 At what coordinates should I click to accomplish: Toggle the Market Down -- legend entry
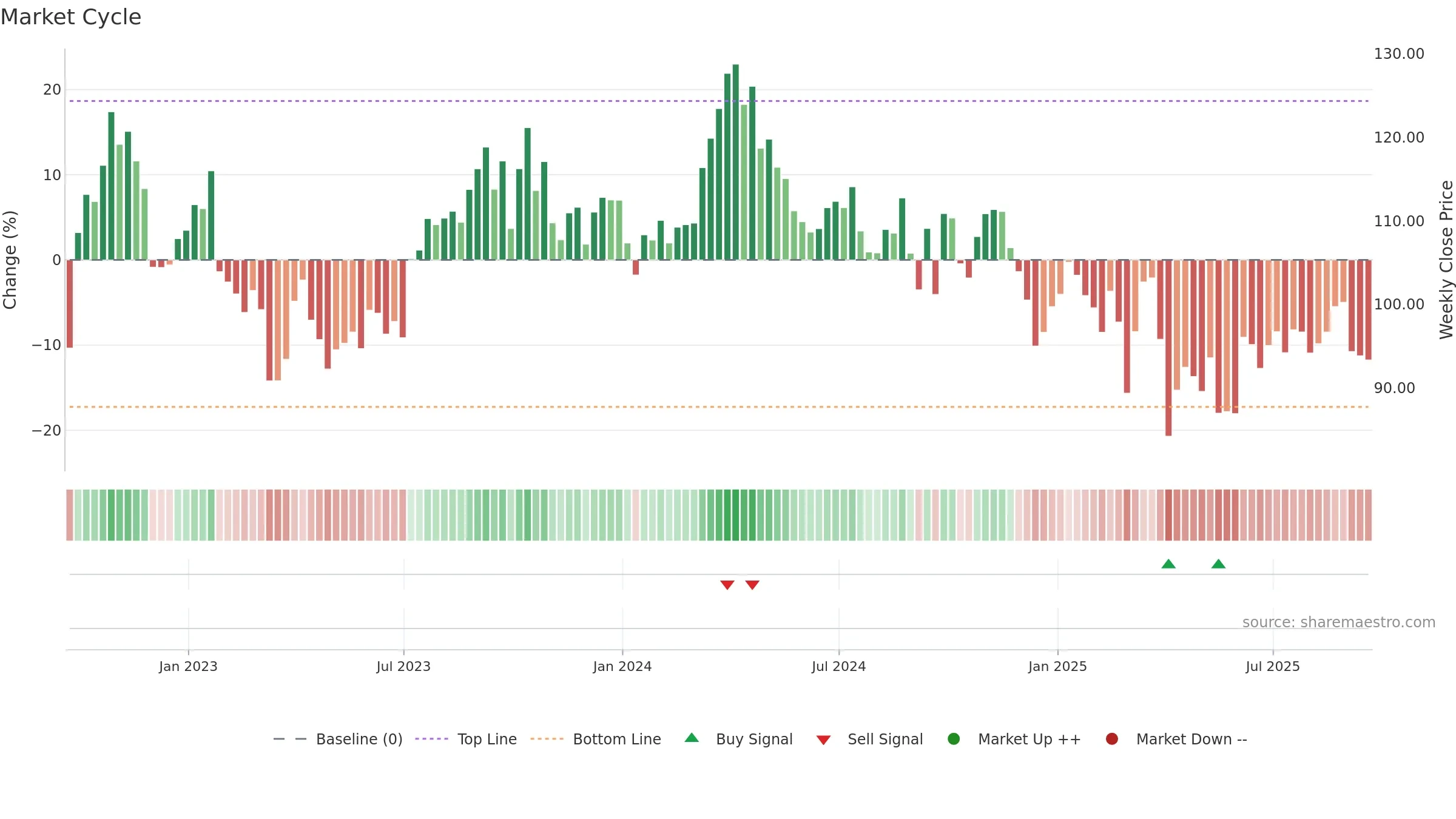point(1176,739)
